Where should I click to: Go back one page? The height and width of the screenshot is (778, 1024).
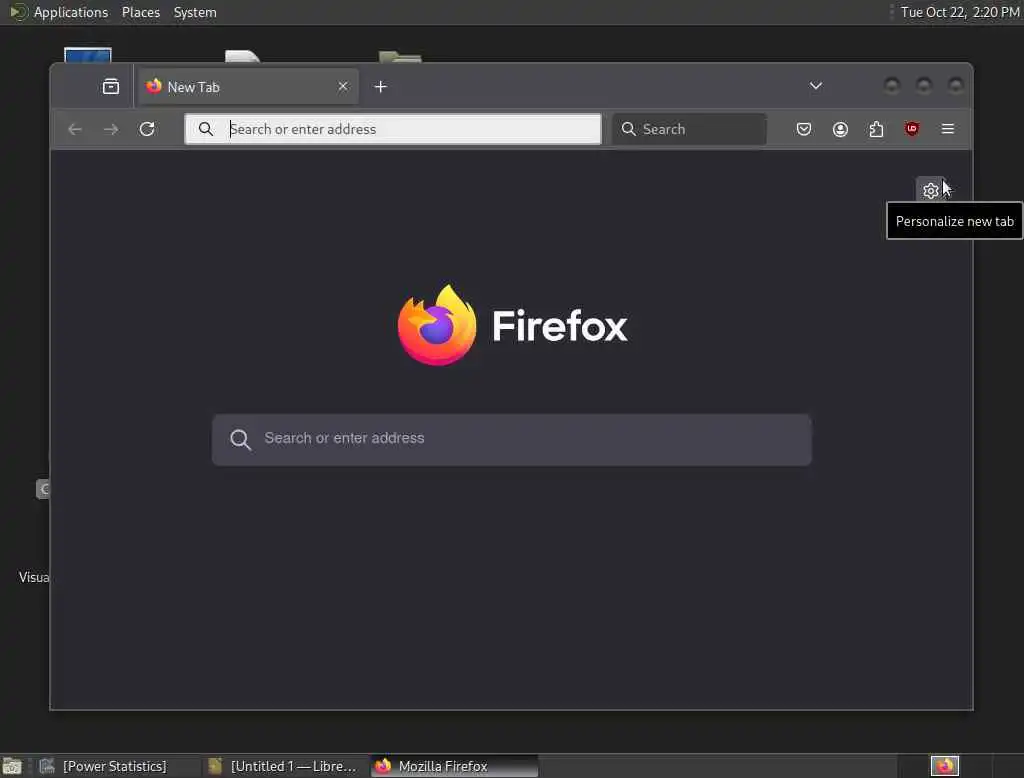coord(75,129)
